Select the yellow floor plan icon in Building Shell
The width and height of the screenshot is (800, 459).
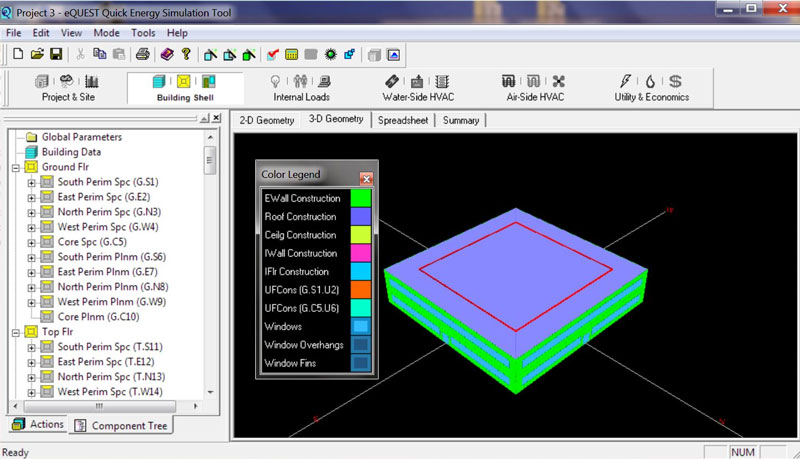point(184,81)
